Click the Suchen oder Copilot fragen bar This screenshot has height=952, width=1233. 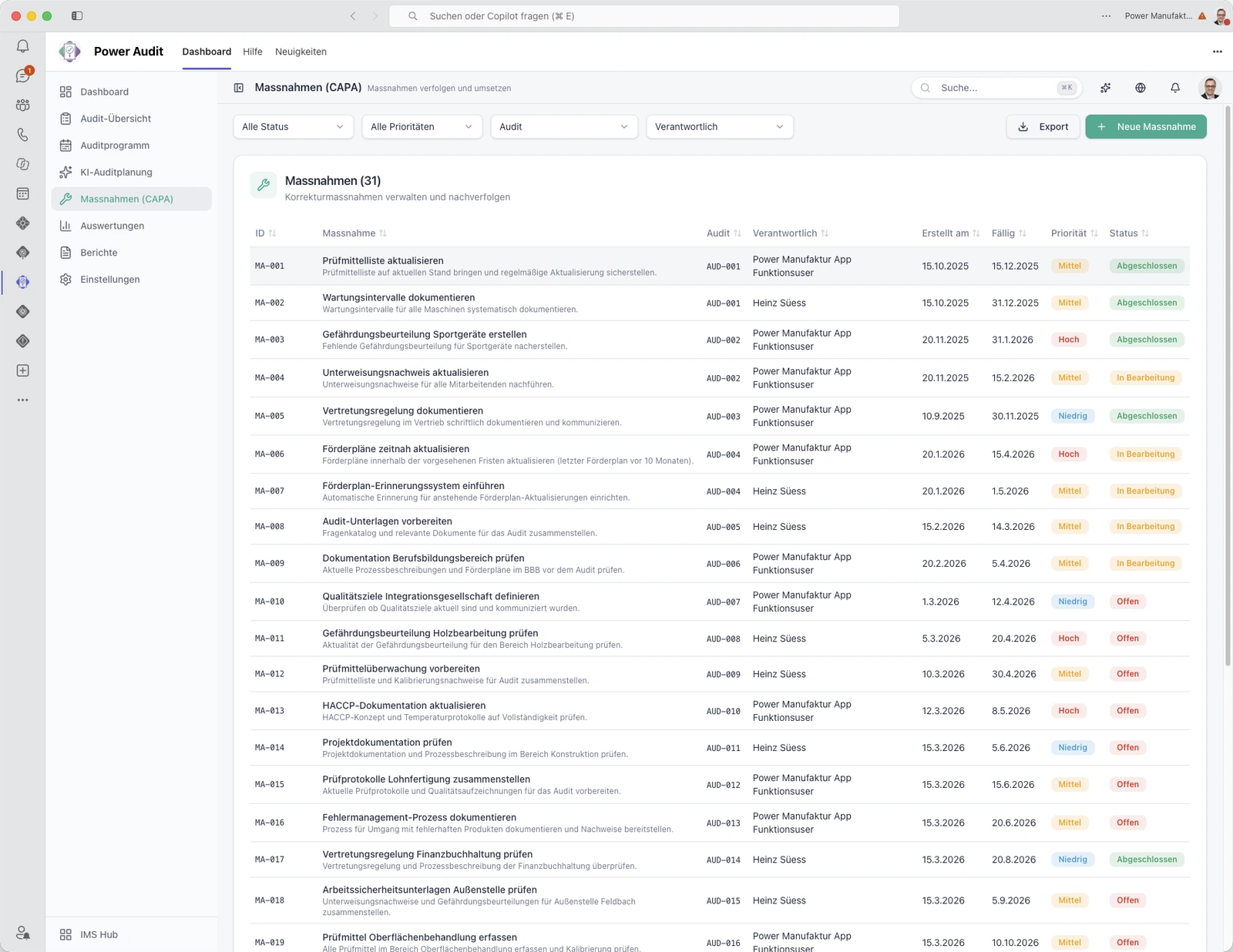(x=644, y=15)
